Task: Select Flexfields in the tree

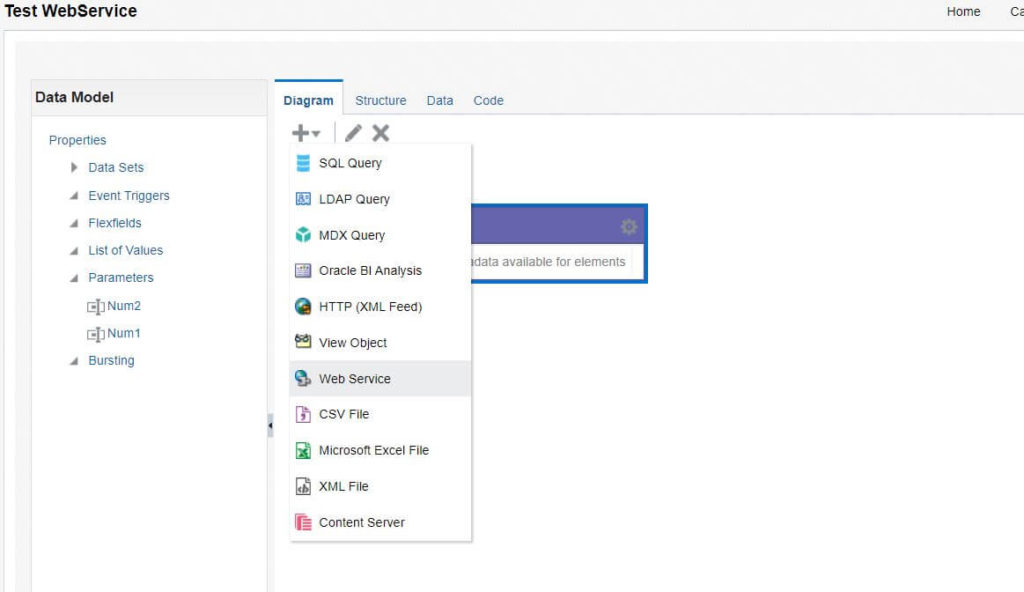Action: (x=114, y=223)
